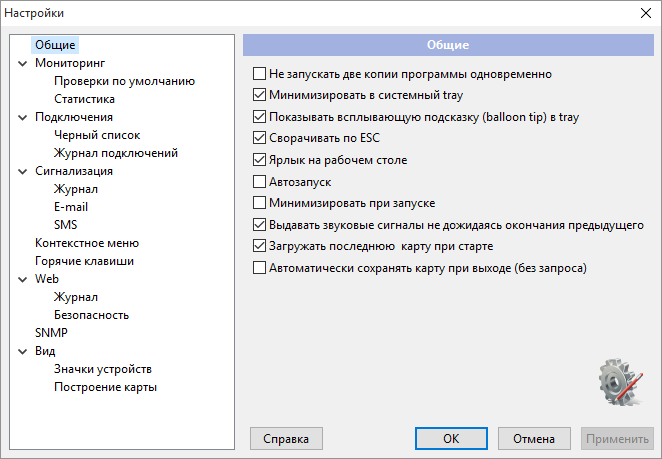
Task: Click the Отмена button
Action: (534, 439)
